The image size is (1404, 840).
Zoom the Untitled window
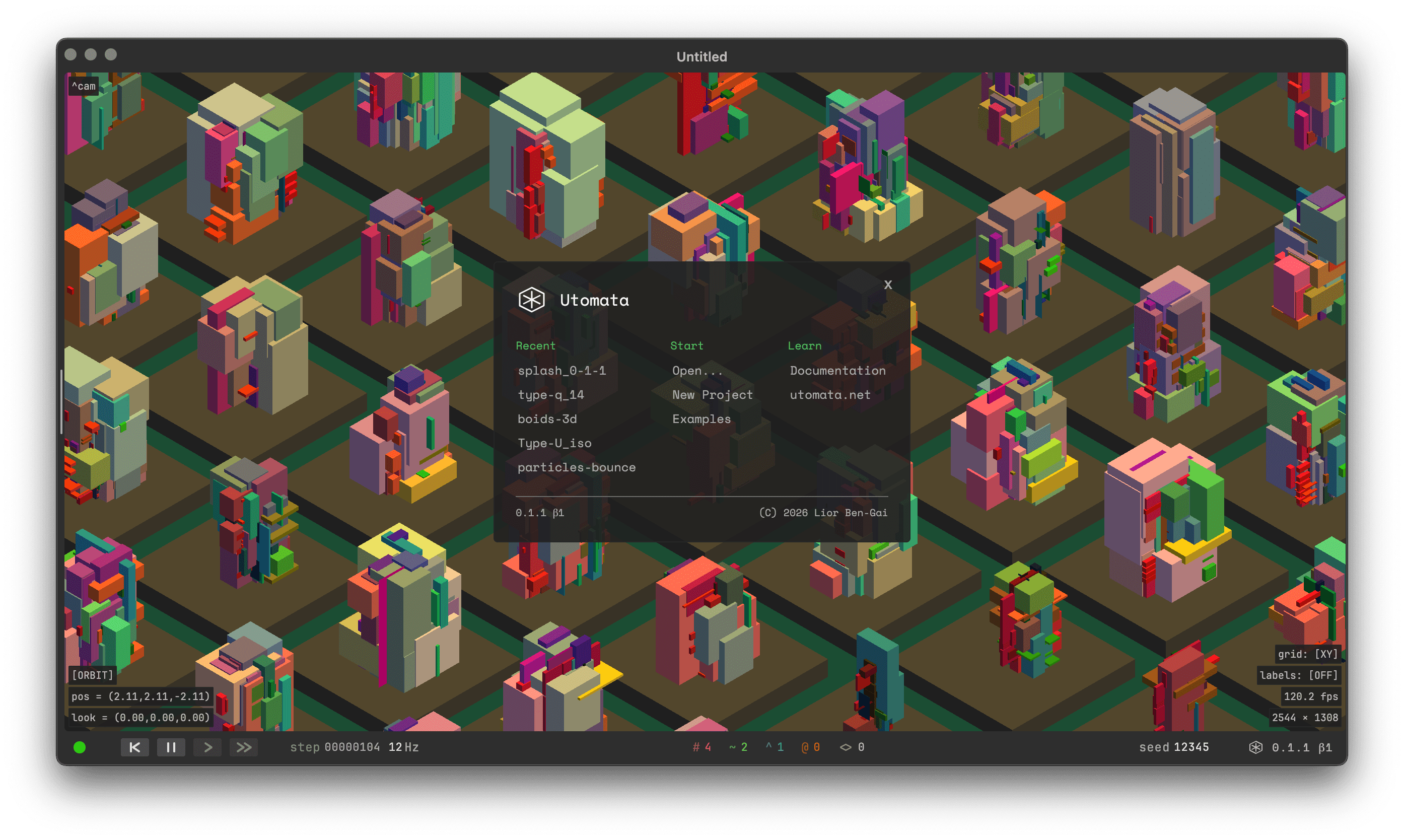click(x=111, y=54)
